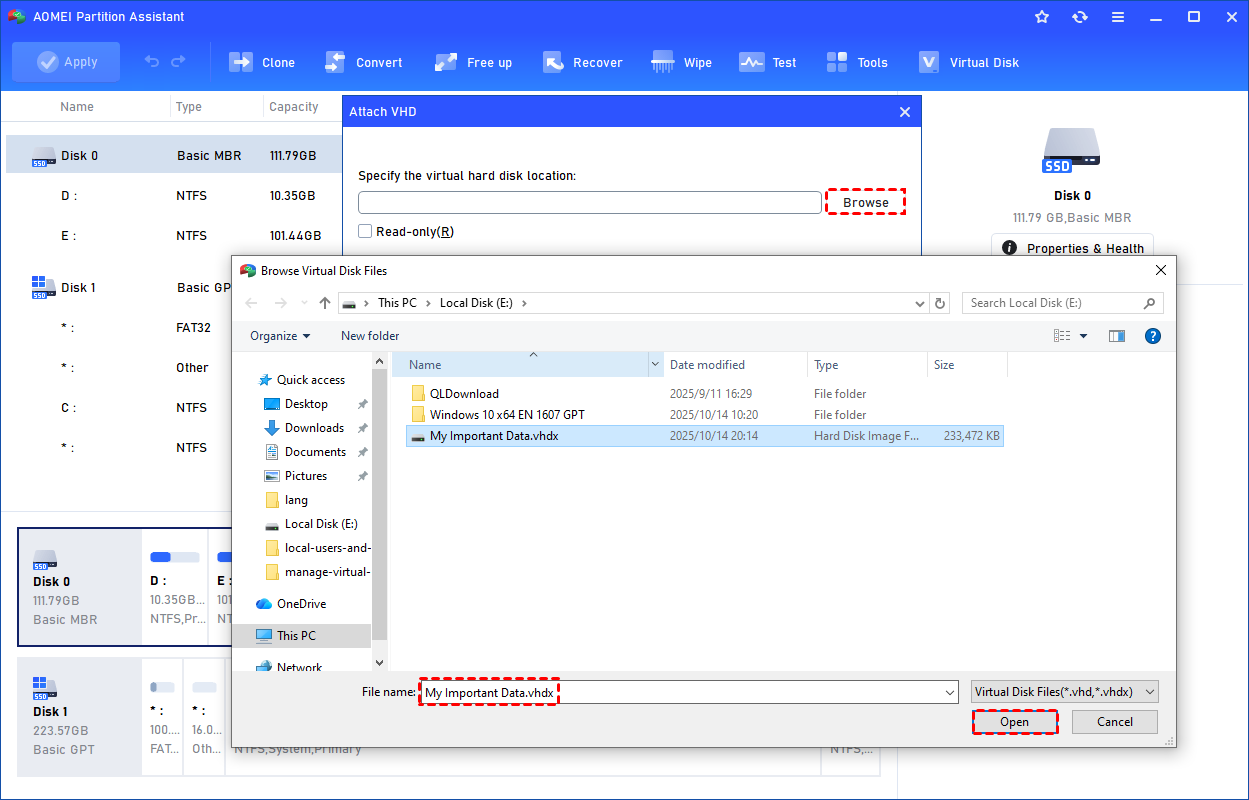
Task: Open the hamburger menu in title bar
Action: (x=1118, y=17)
